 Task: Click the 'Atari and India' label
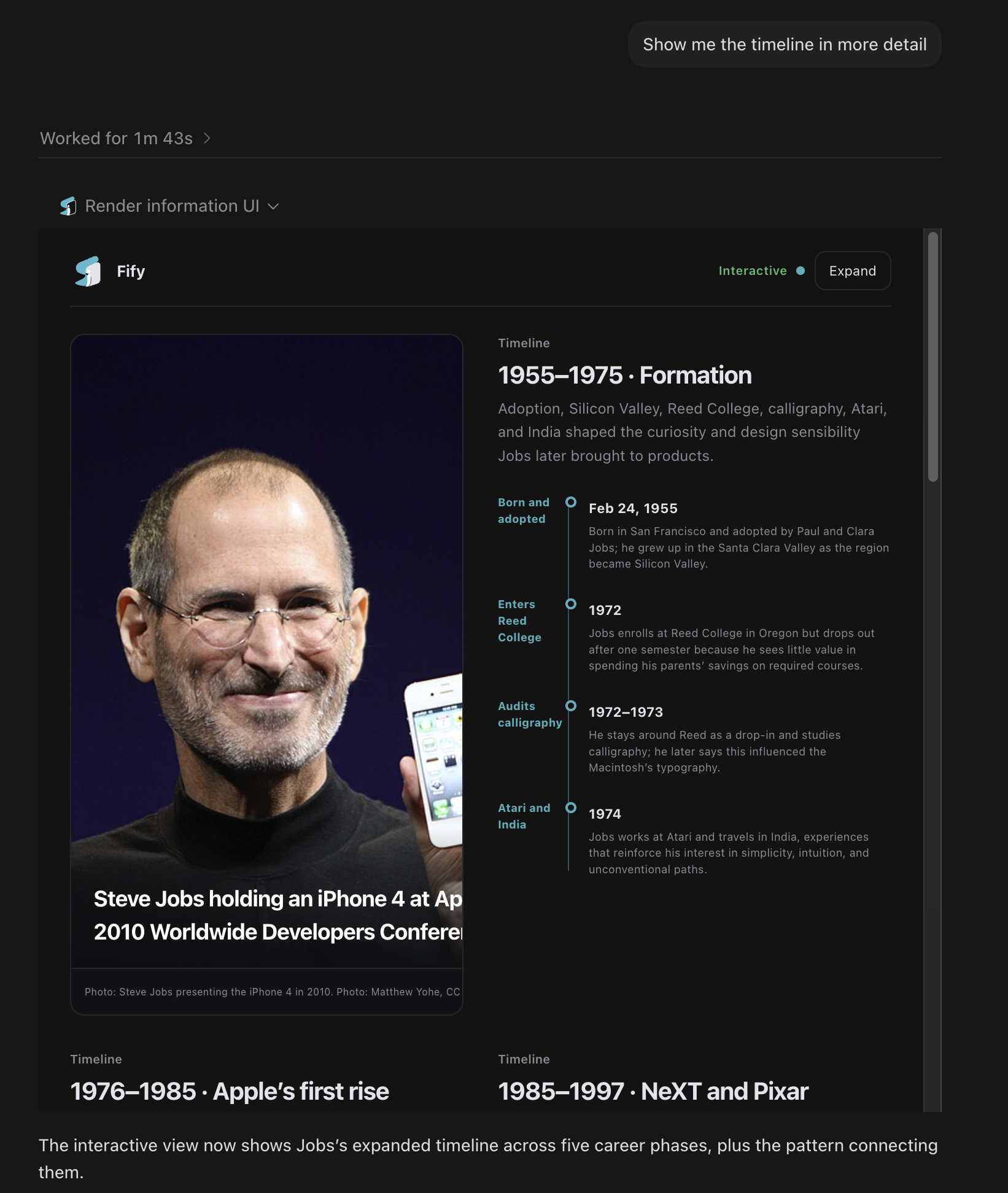point(524,816)
